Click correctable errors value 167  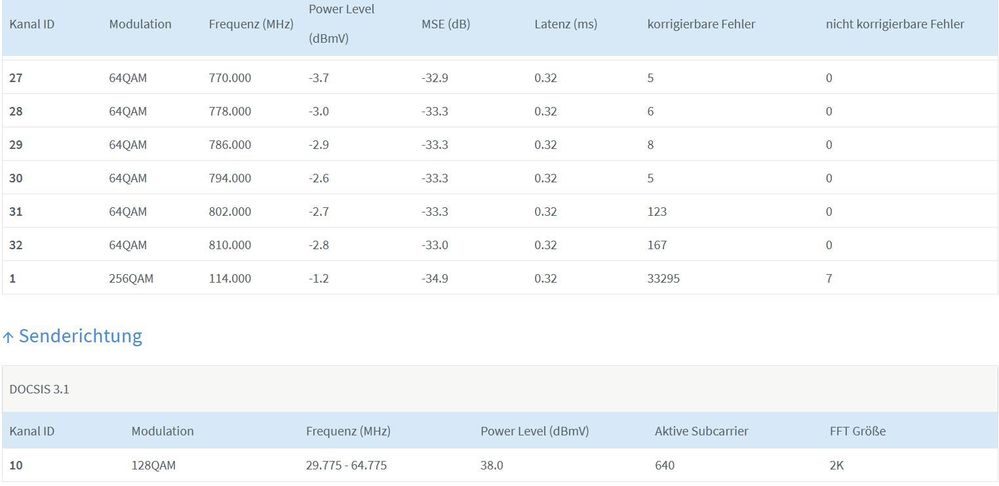657,245
